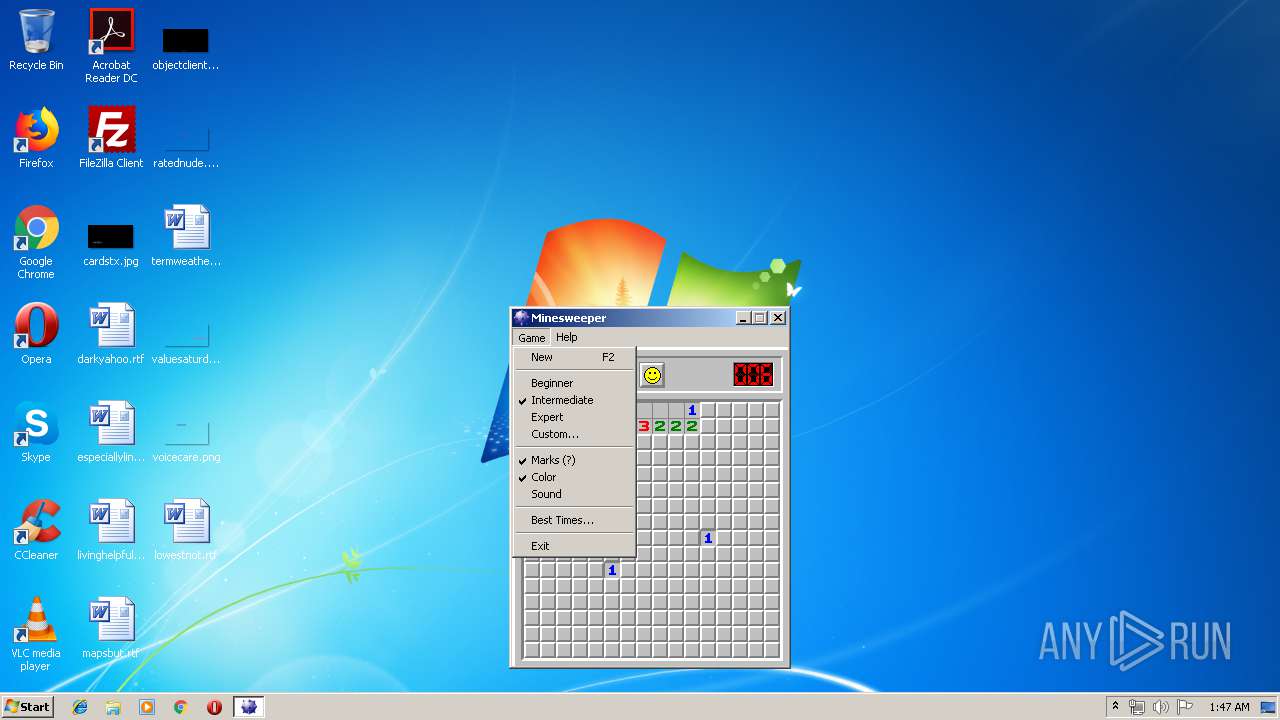
Task: Open Internet Explorer from the taskbar
Action: (x=80, y=707)
